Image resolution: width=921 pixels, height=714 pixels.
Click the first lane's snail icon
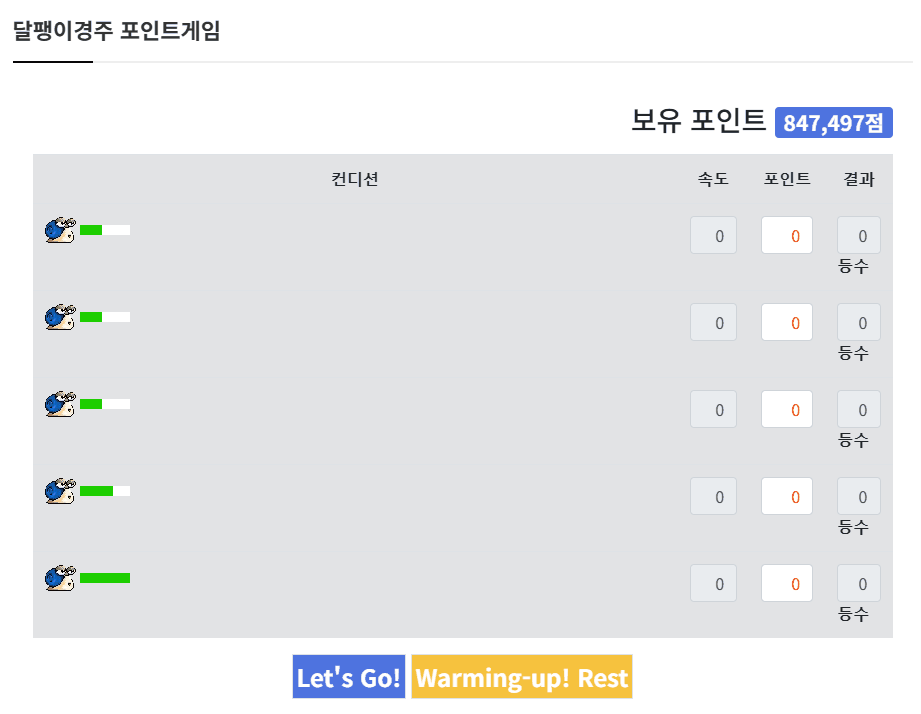tap(60, 230)
